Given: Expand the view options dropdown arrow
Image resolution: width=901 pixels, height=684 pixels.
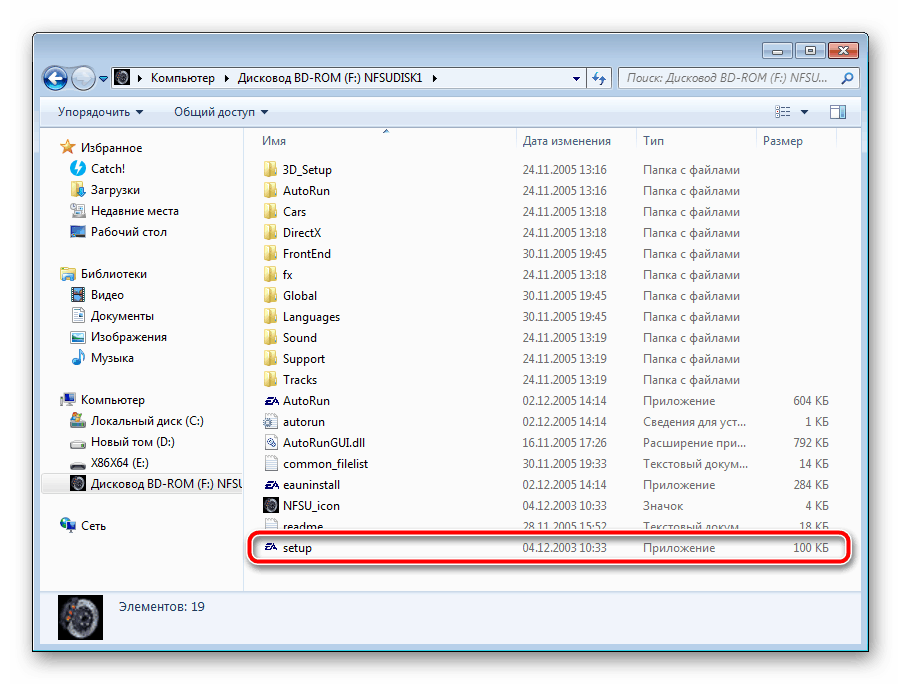Looking at the screenshot, I should coord(804,112).
